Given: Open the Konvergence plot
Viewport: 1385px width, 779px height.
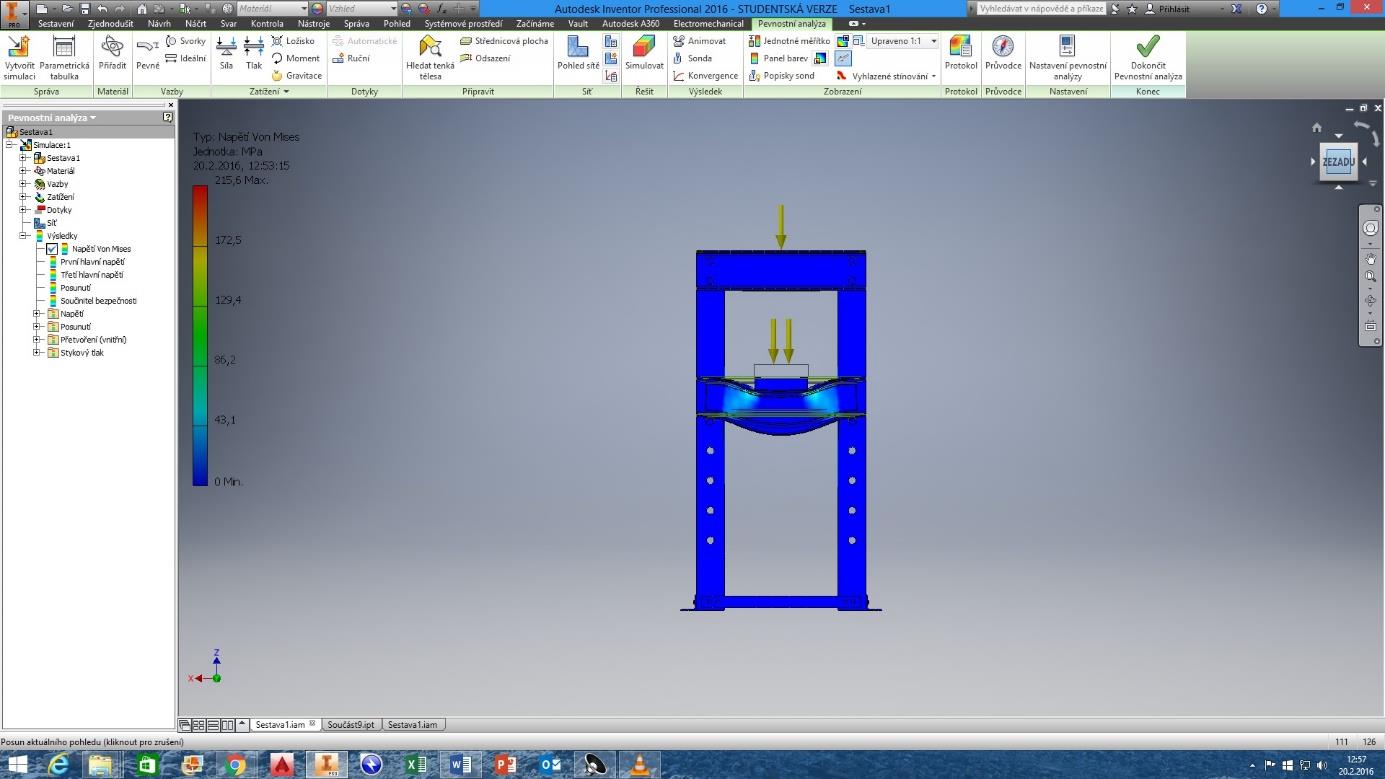Looking at the screenshot, I should 705,75.
